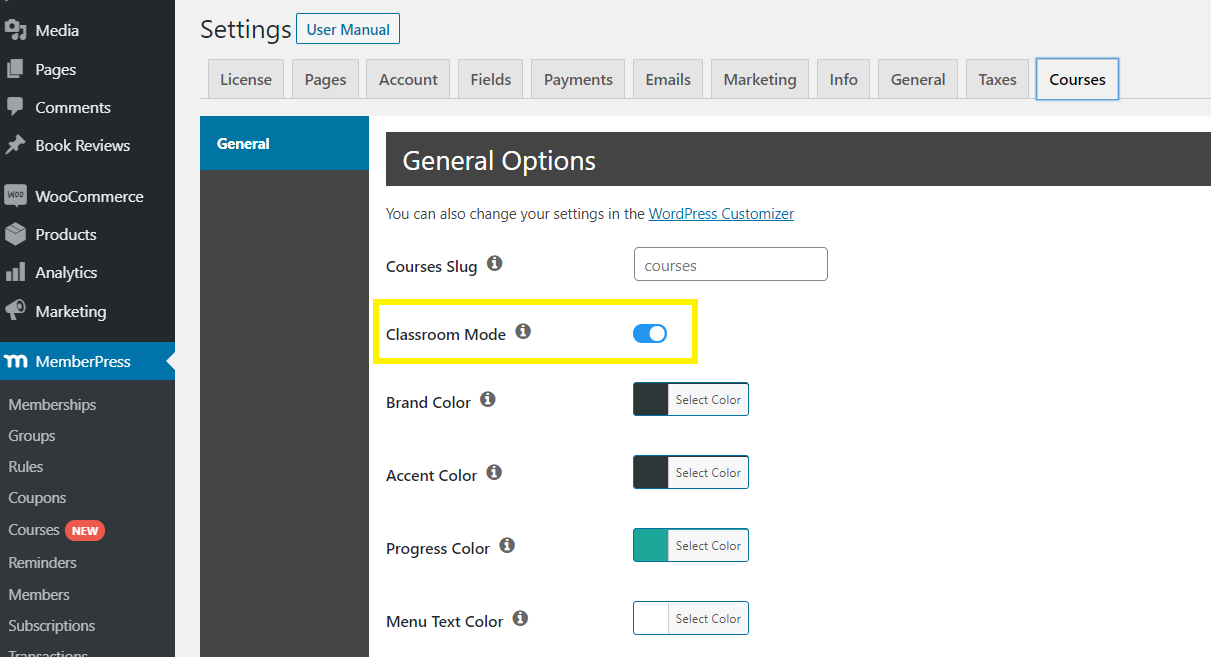Open Courses NEW submenu item
Screen dimensions: 1211x657
coord(56,530)
